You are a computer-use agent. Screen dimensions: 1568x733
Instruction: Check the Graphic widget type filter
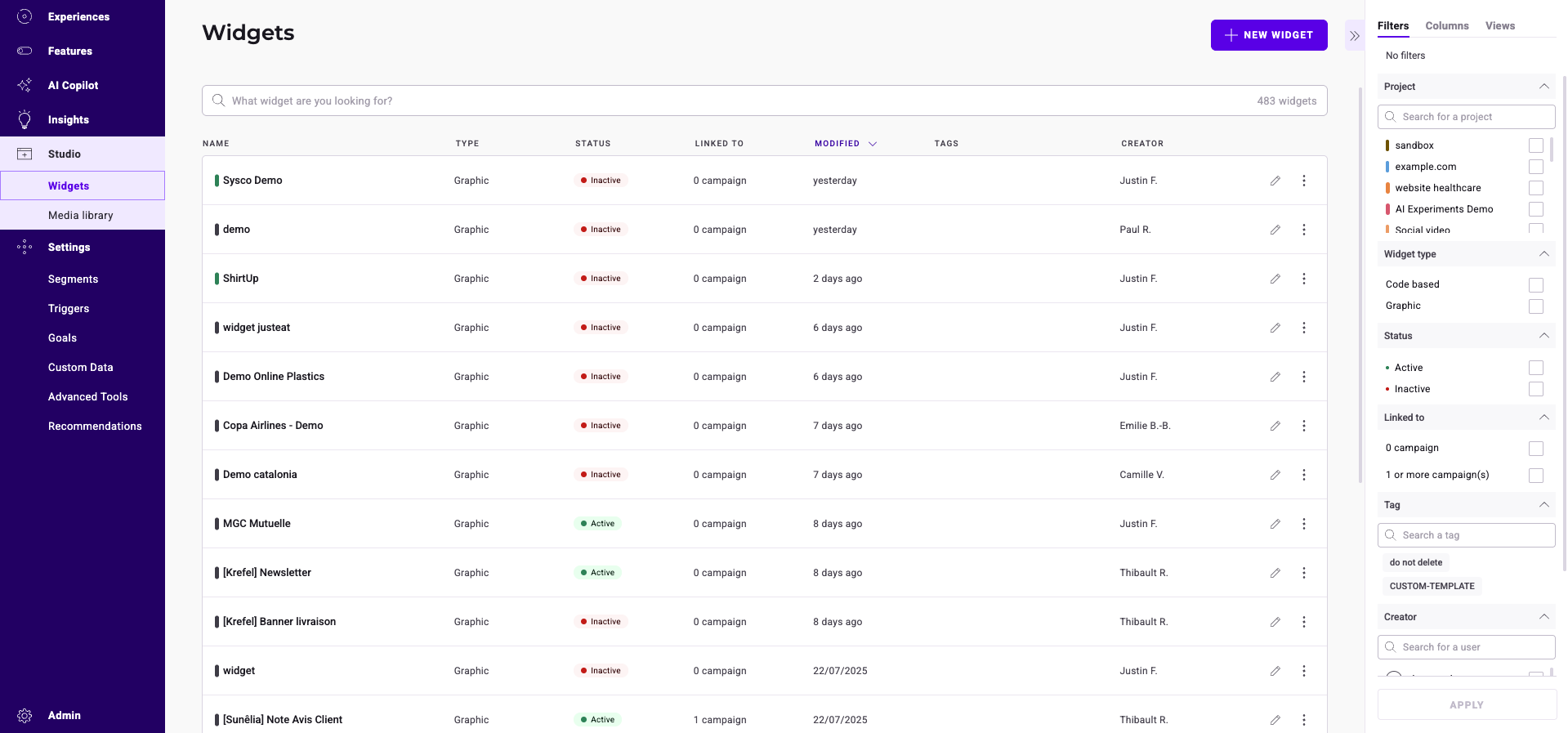(1536, 306)
